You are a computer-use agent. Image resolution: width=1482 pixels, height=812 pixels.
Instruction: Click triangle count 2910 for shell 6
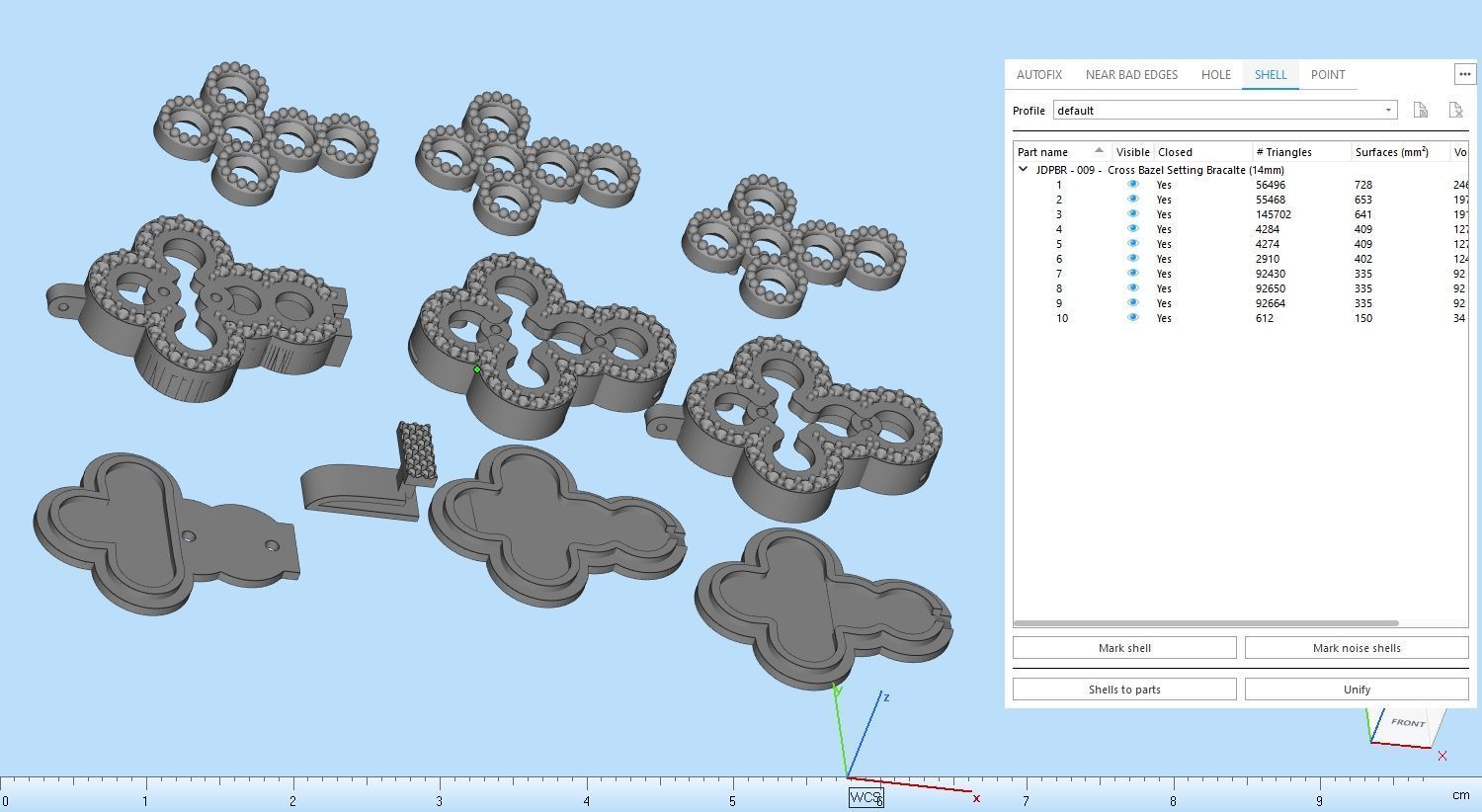point(1268,259)
